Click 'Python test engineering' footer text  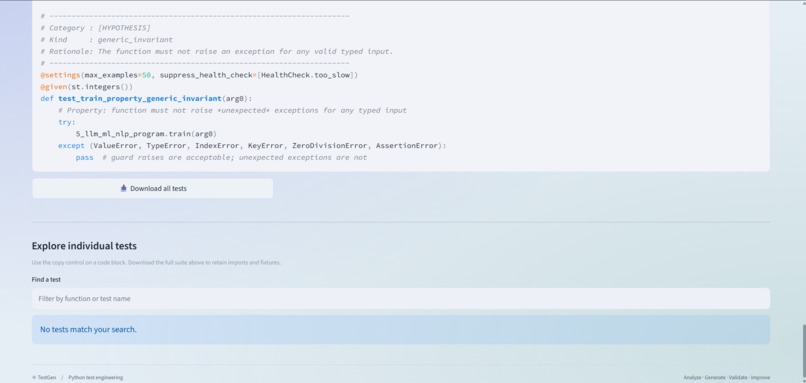point(96,377)
